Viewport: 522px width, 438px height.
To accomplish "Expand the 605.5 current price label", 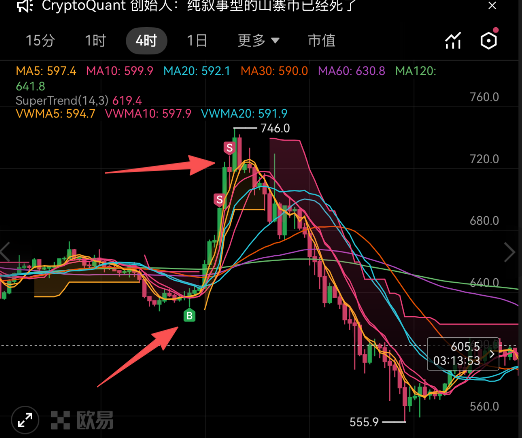I will (x=463, y=354).
